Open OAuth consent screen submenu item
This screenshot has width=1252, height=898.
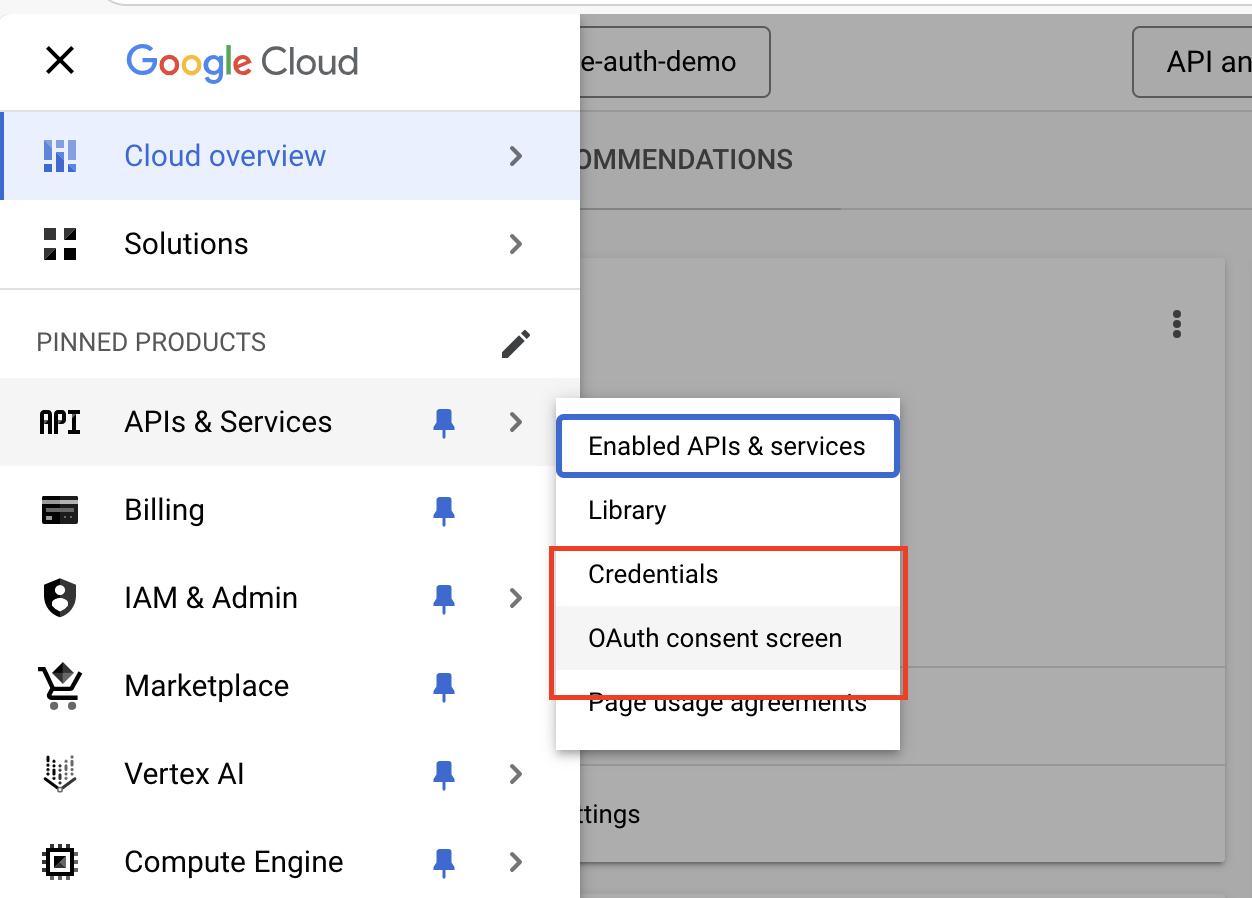(728, 638)
